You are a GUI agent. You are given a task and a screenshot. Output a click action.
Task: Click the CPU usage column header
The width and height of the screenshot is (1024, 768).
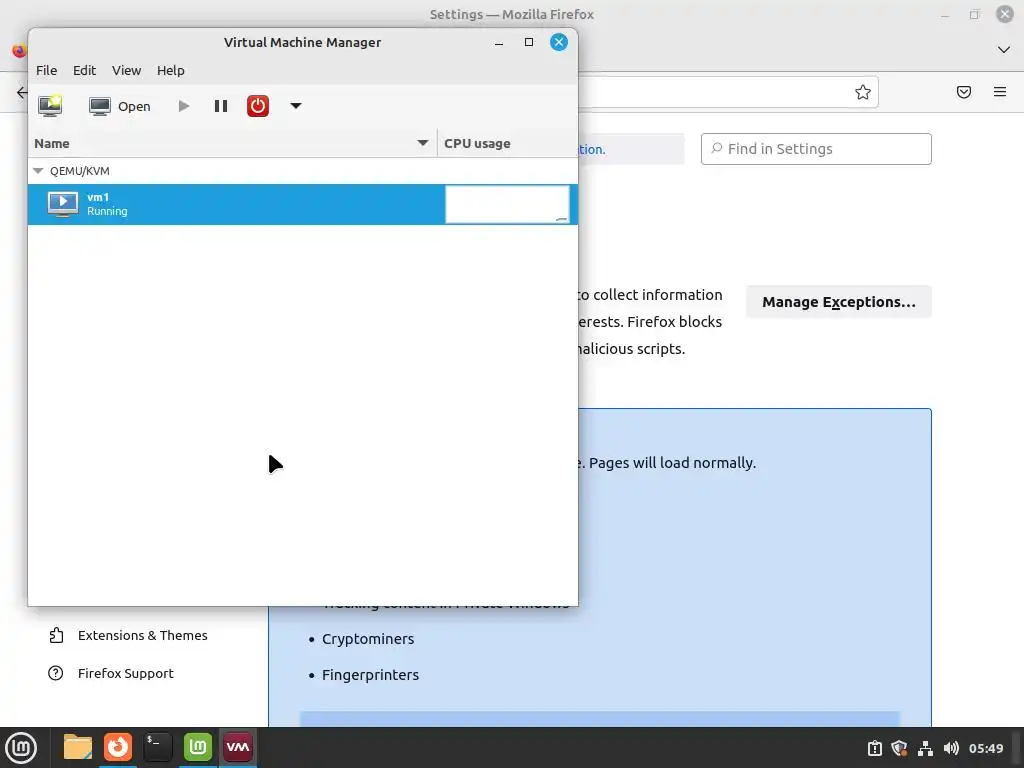[x=507, y=143]
